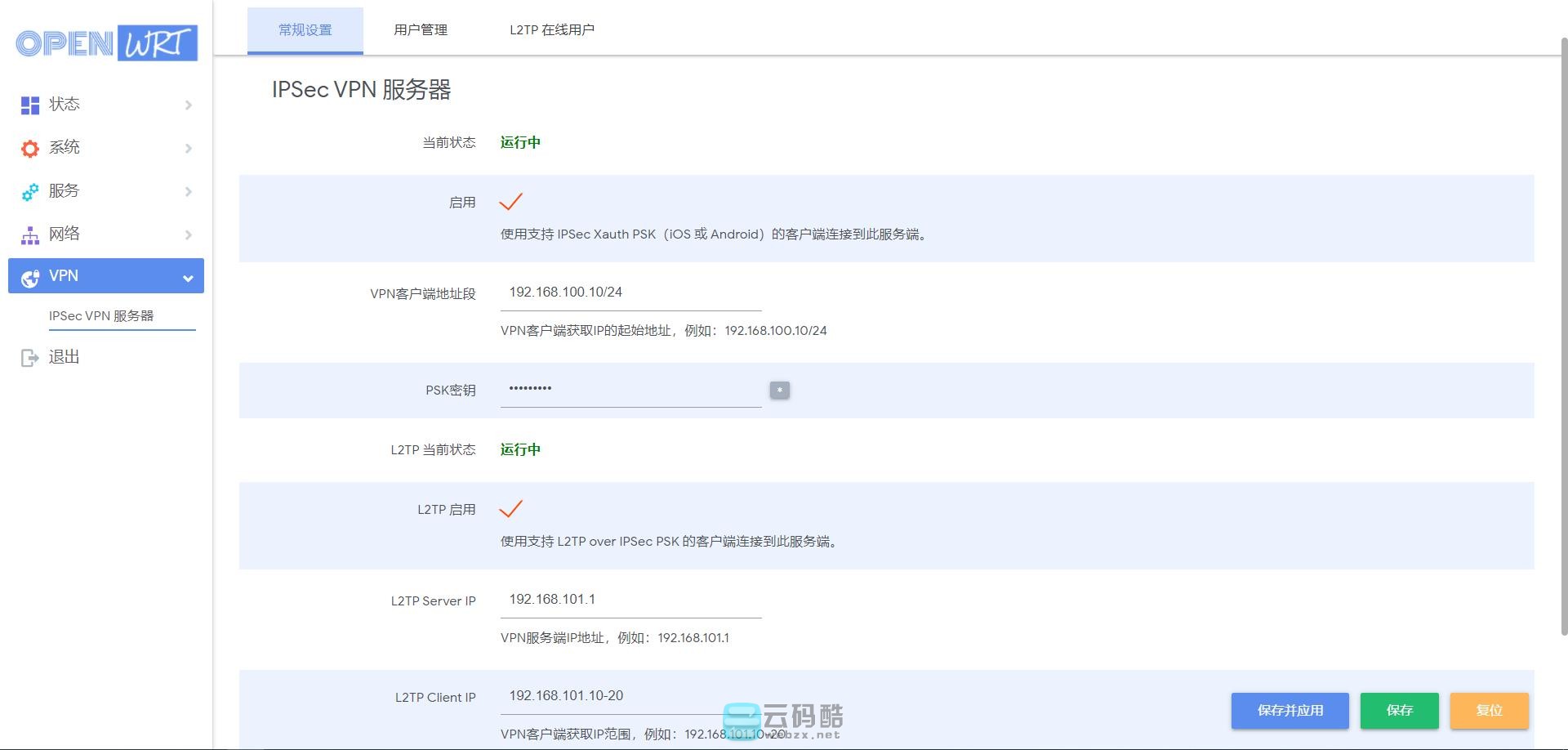Click the Logout (退出) exit icon
Screen dimensions: 1568x750
pos(30,358)
